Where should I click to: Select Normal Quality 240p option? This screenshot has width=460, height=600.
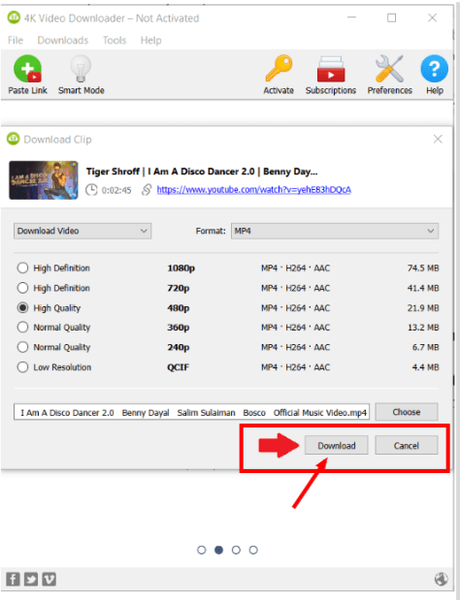tap(23, 347)
